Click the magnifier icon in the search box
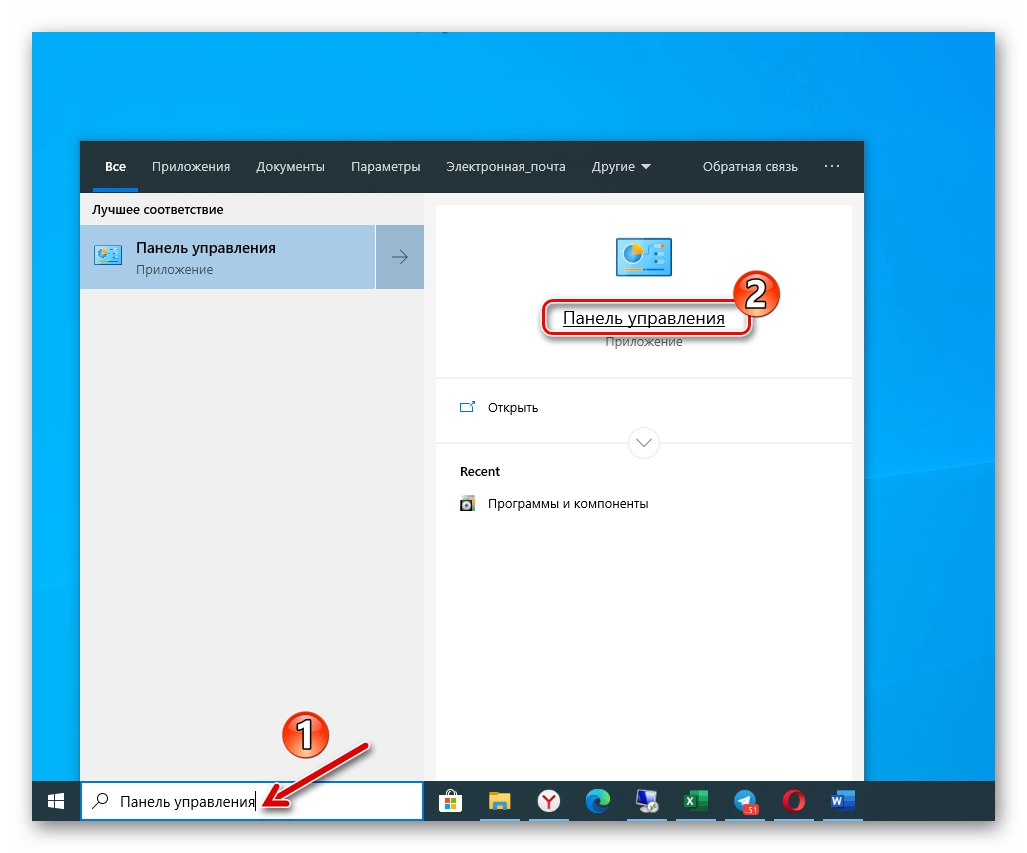The height and width of the screenshot is (853, 1027). point(100,801)
